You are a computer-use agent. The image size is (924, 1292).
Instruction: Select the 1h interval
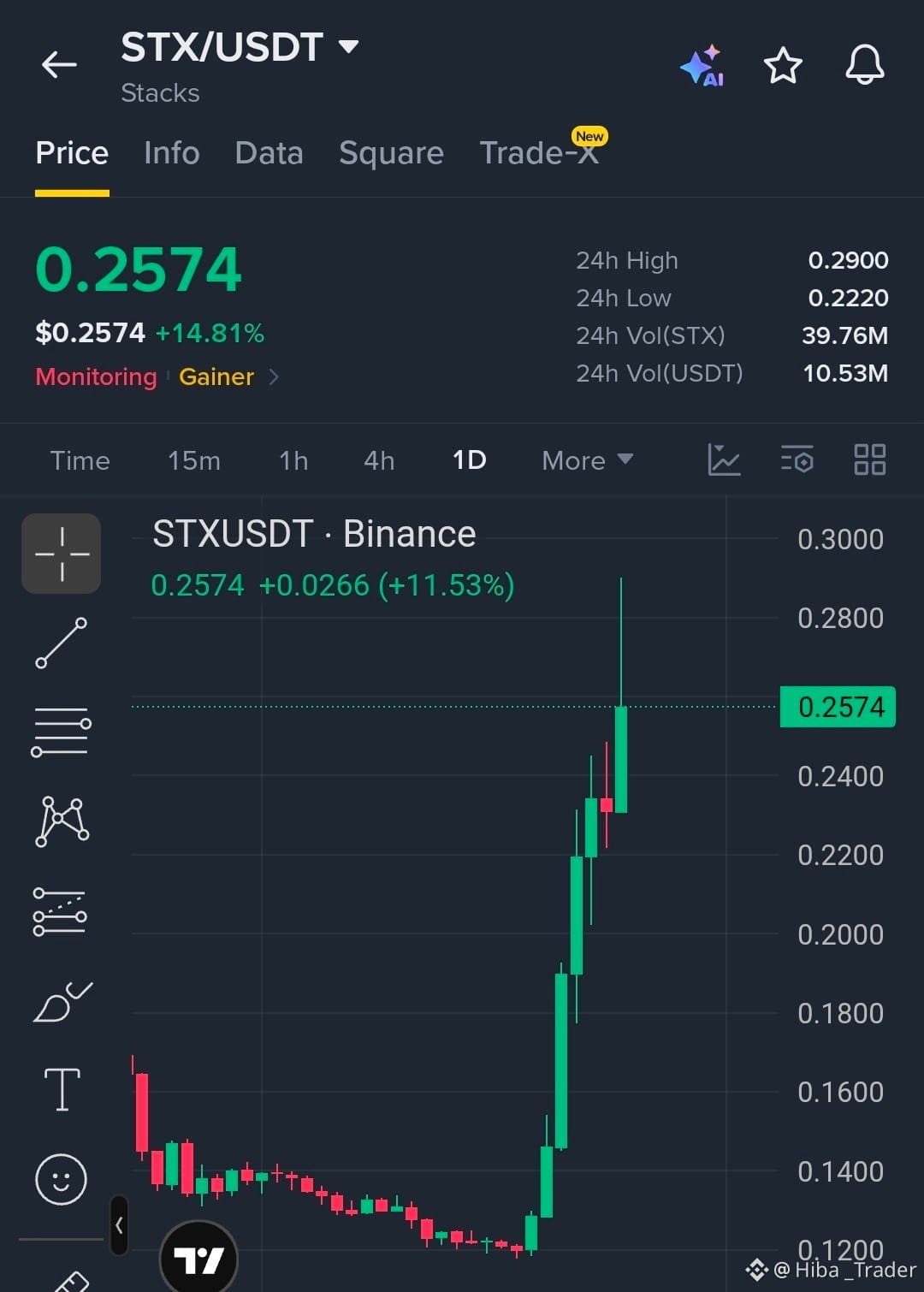(293, 461)
